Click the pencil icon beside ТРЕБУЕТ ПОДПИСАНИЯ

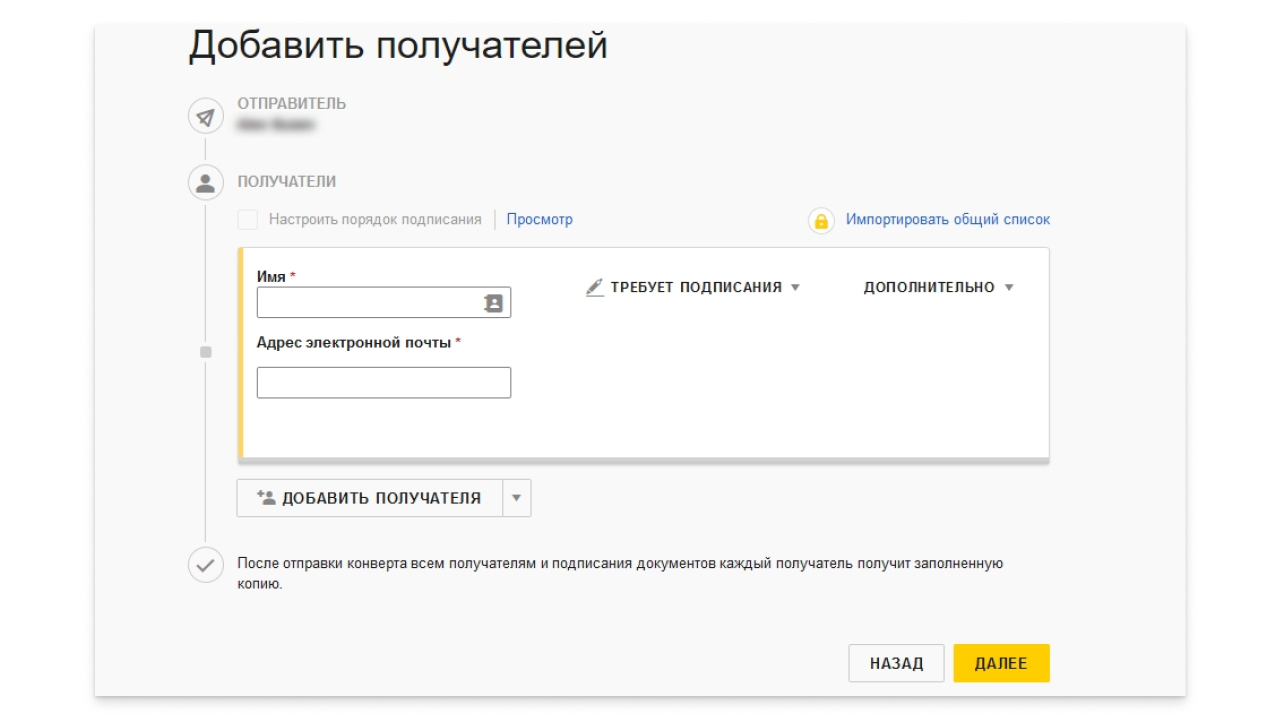(592, 285)
